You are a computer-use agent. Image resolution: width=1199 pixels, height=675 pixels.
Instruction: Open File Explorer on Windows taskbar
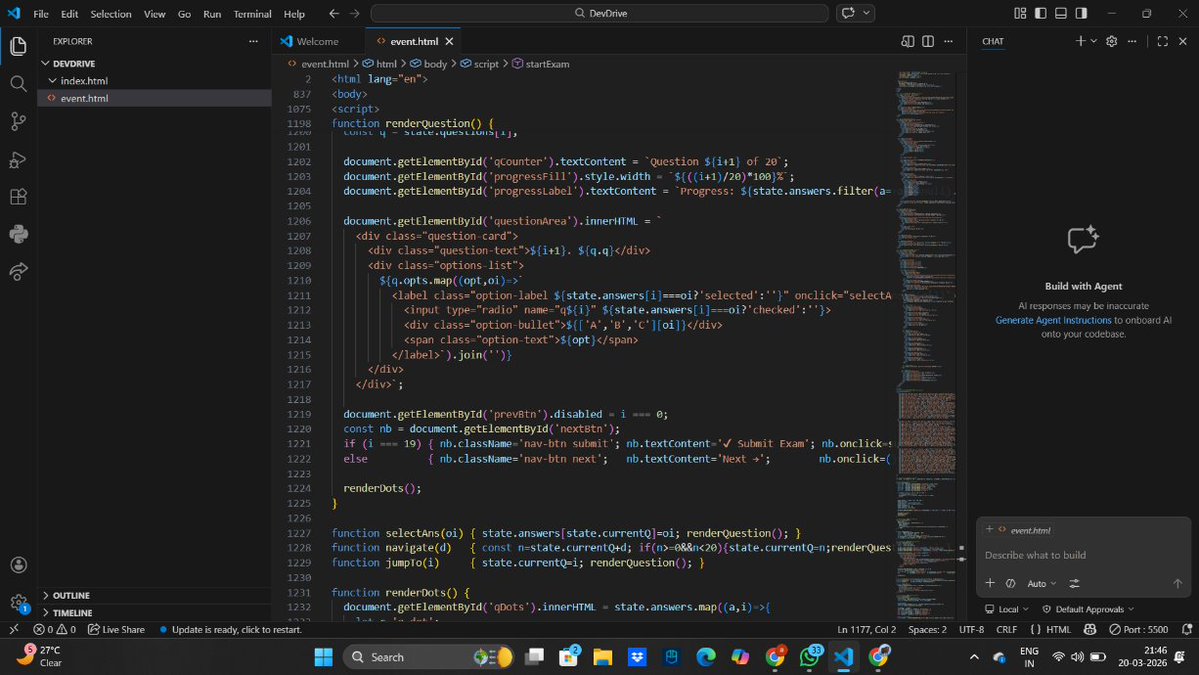click(603, 657)
